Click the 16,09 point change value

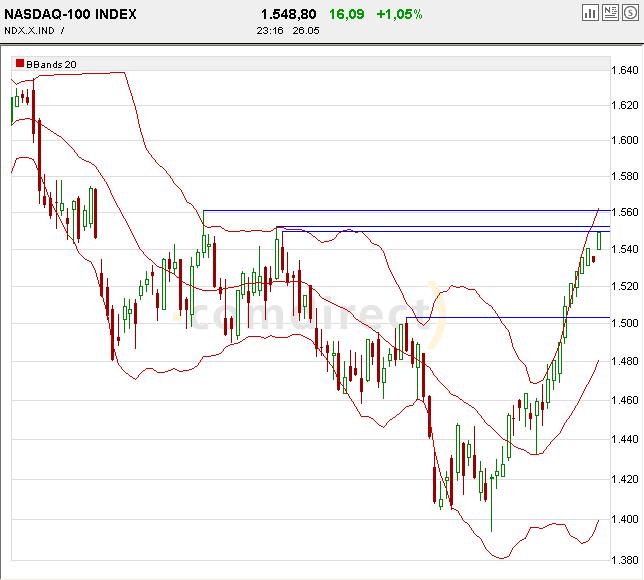(346, 14)
